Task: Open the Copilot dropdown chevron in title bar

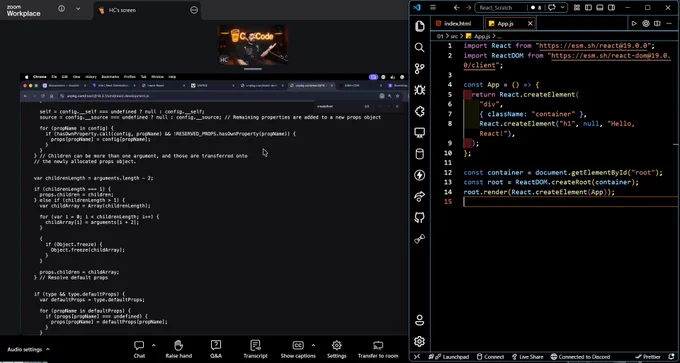Action: pyautogui.click(x=562, y=7)
